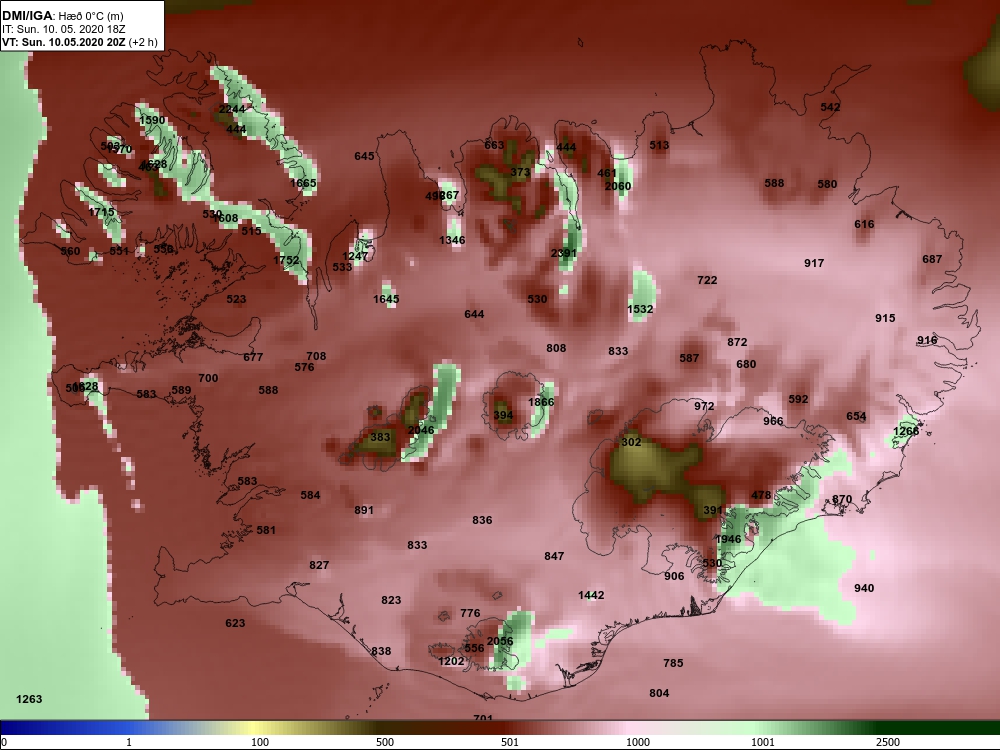The width and height of the screenshot is (1000, 750).
Task: Click the map value '804'
Action: click(x=659, y=694)
